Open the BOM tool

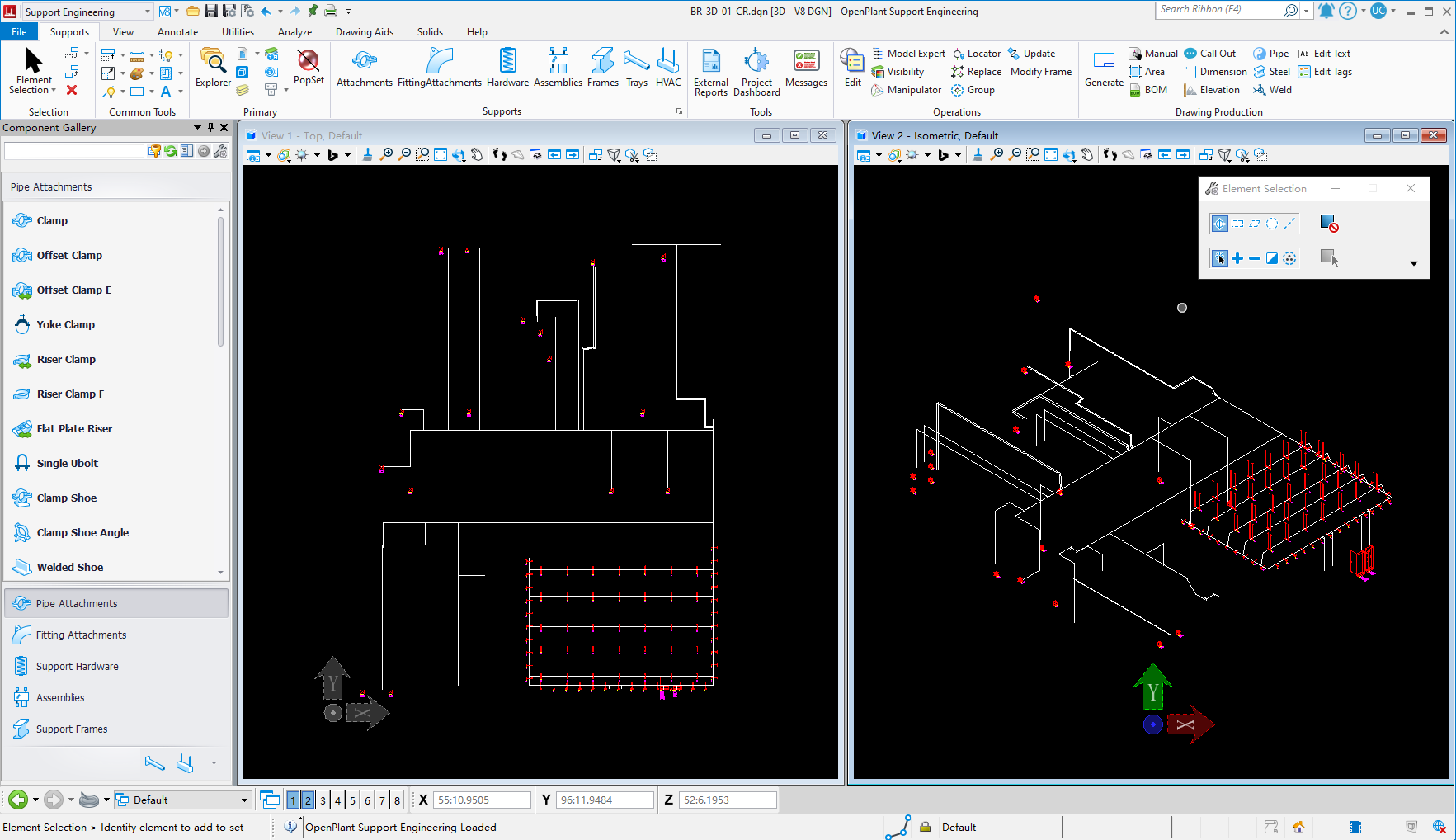1149,89
